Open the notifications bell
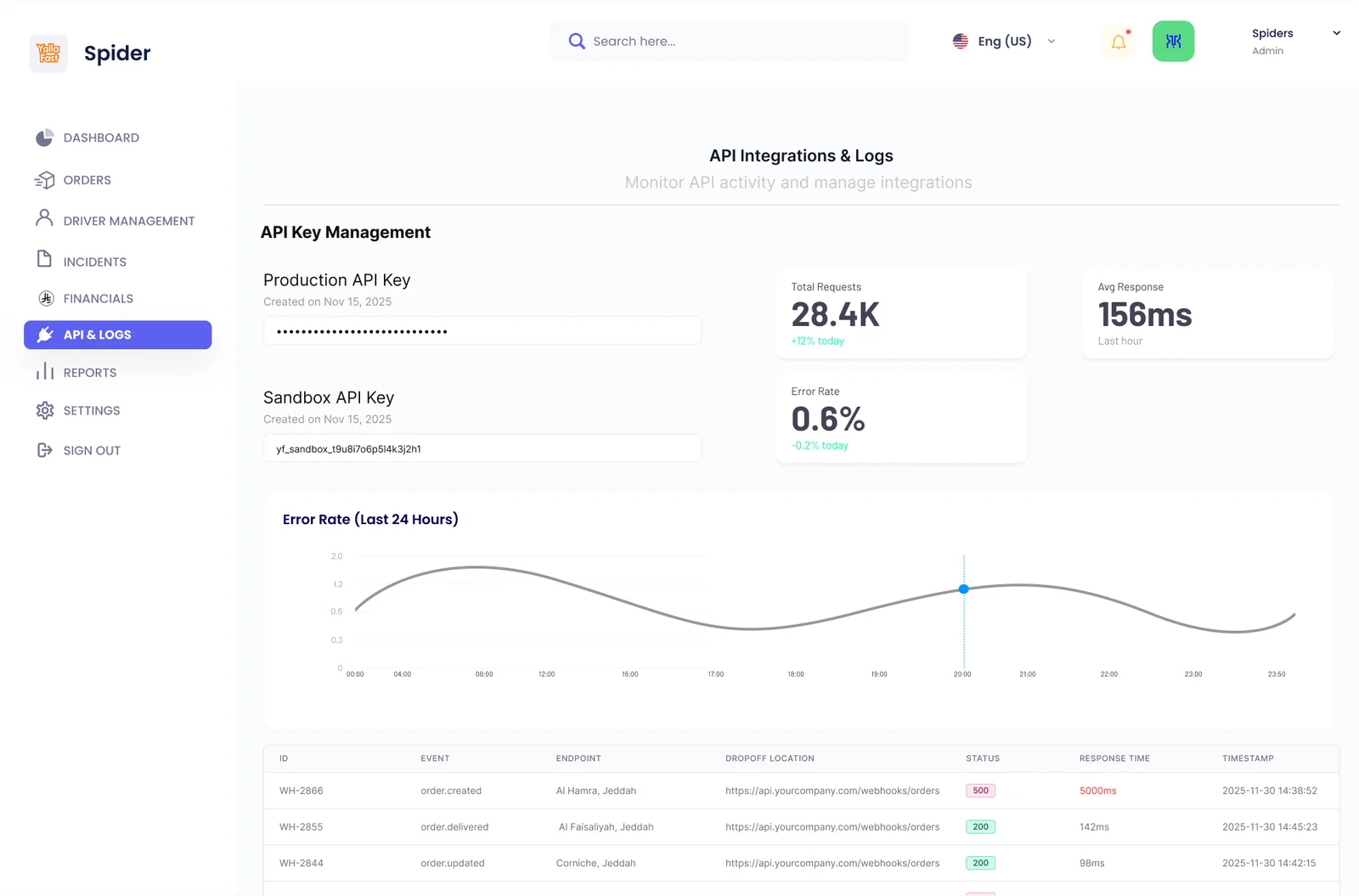Screen dimensions: 1359x896 pyautogui.click(x=1119, y=41)
